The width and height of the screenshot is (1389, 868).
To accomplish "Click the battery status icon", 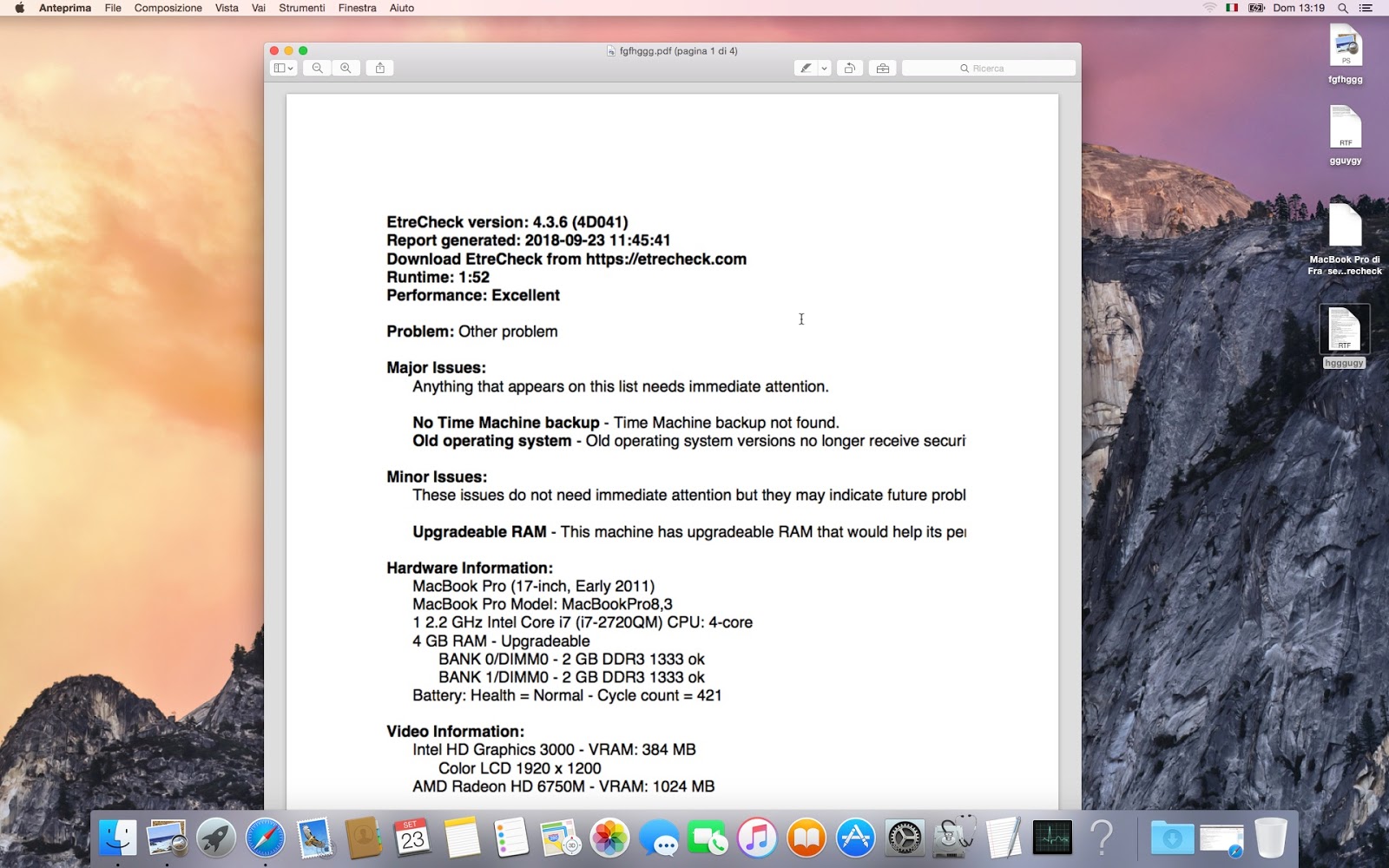I will tap(1256, 8).
